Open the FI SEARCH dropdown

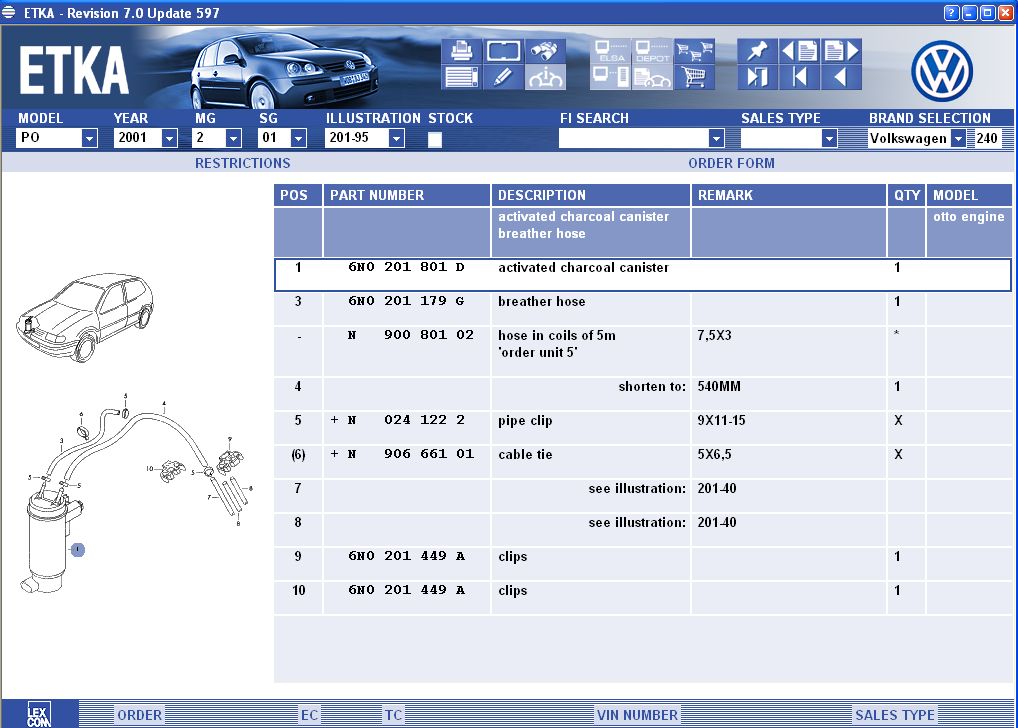715,139
